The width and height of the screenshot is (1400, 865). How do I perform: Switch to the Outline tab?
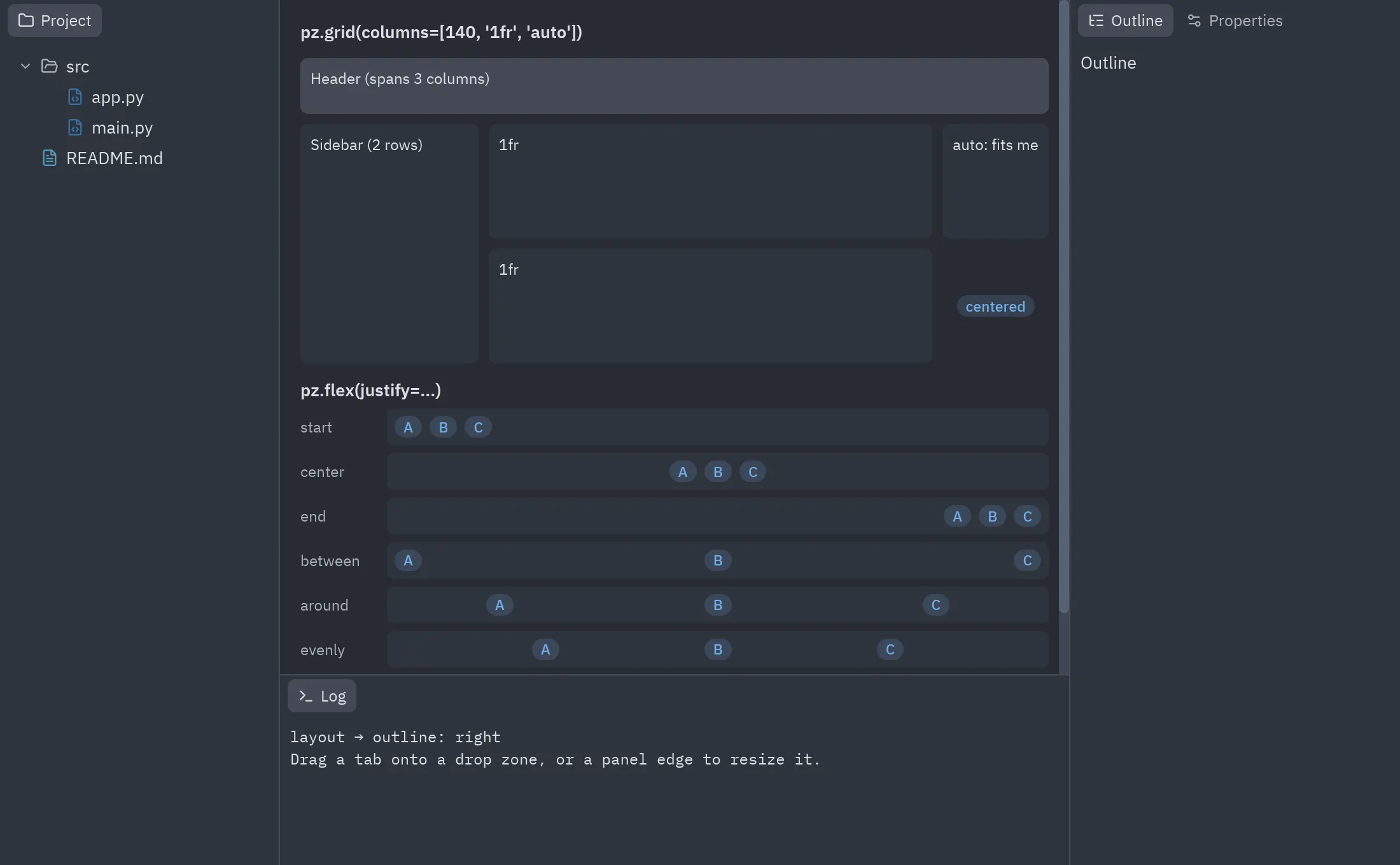(1125, 20)
